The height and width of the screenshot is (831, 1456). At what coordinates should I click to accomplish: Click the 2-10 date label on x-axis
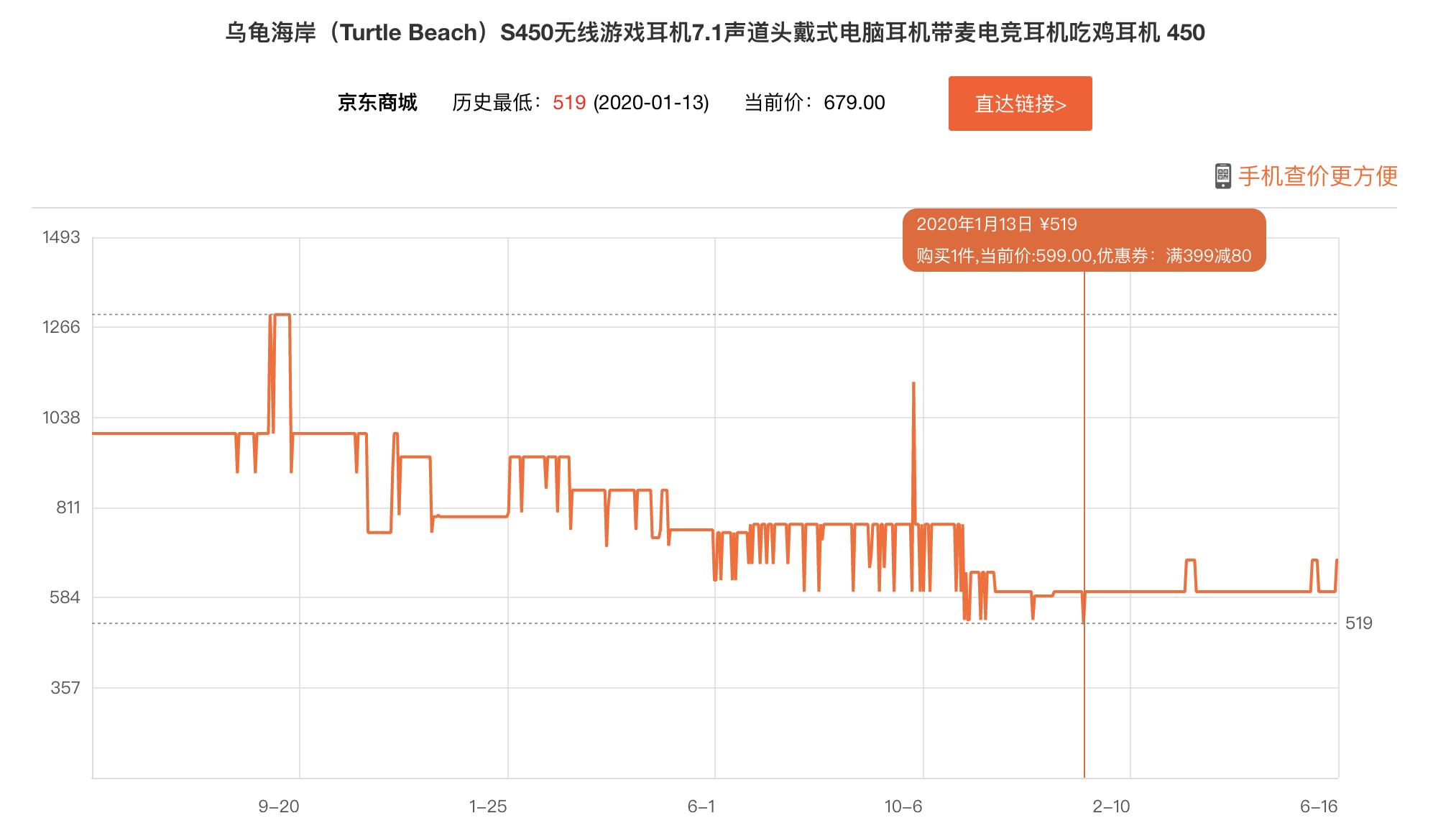[1111, 807]
